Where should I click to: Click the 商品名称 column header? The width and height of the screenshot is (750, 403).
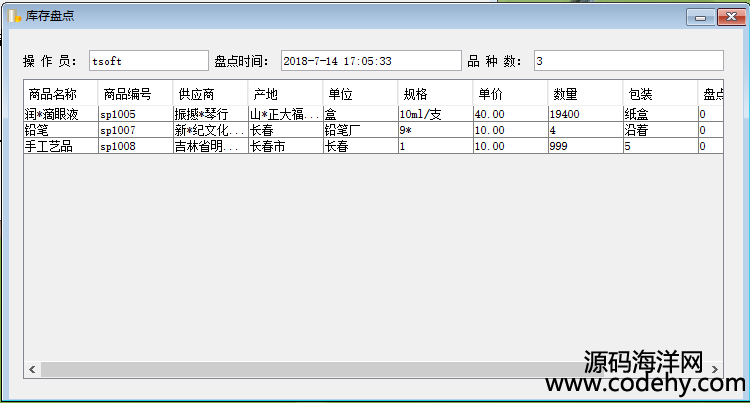coord(61,94)
